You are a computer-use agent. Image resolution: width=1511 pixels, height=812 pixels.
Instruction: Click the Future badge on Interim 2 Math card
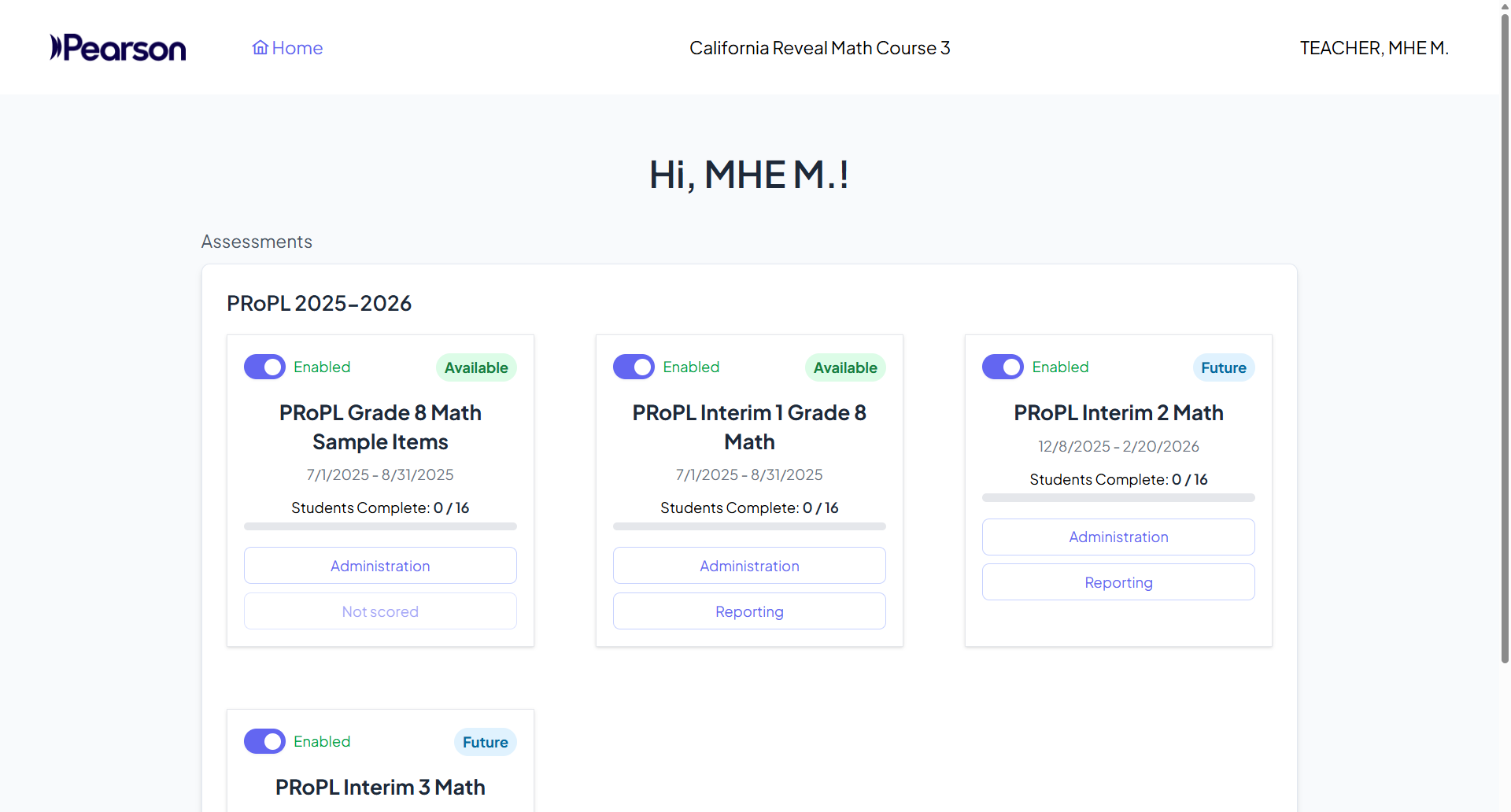pyautogui.click(x=1224, y=367)
